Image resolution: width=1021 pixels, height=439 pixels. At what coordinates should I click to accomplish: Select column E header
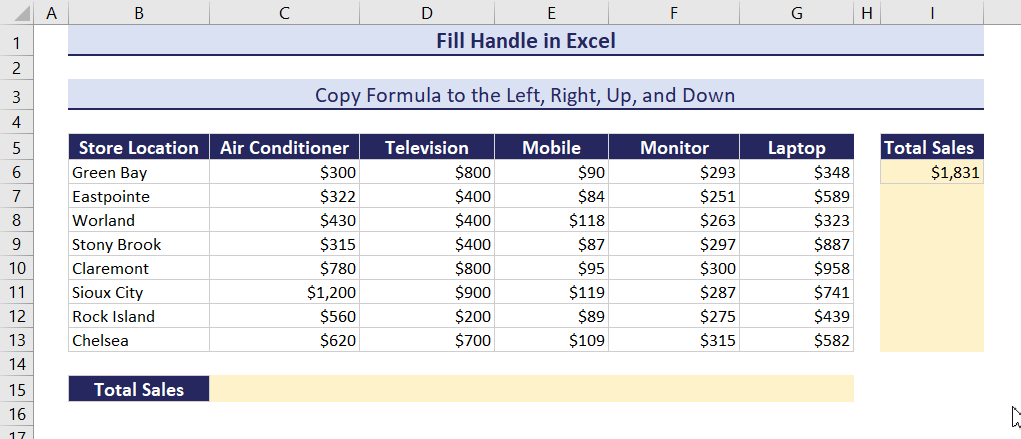coord(551,12)
